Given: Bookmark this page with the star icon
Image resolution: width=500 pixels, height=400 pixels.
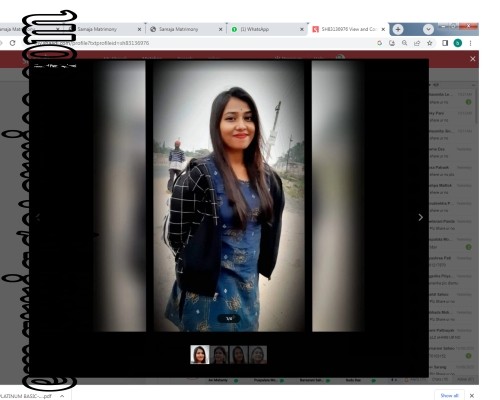Looking at the screenshot, I should 430,43.
